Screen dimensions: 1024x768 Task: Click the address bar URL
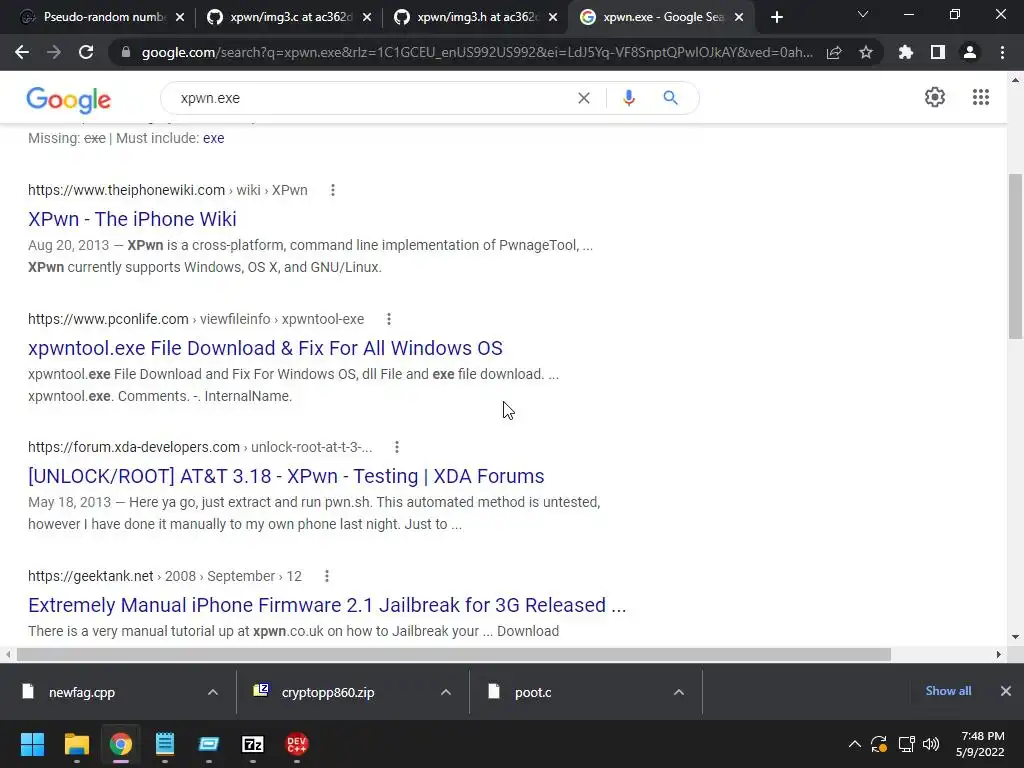click(477, 52)
